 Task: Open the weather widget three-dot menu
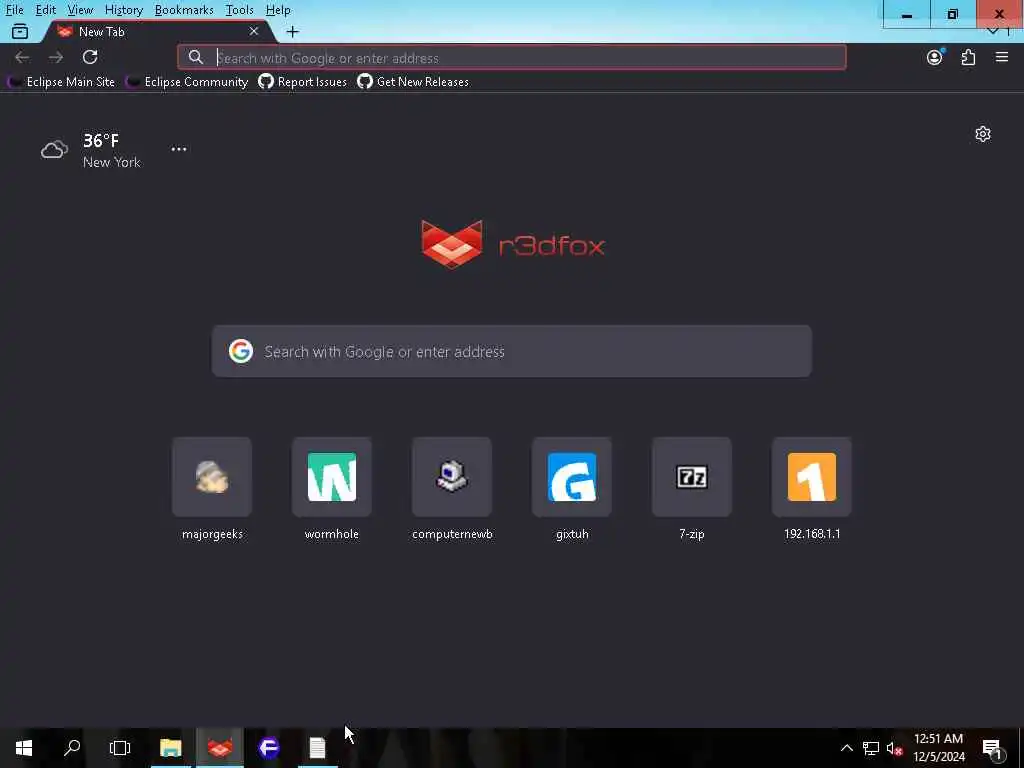[x=179, y=149]
